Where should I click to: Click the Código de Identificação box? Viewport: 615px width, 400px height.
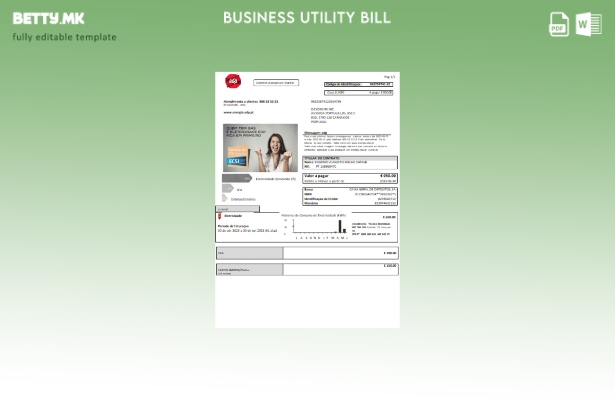pos(359,84)
